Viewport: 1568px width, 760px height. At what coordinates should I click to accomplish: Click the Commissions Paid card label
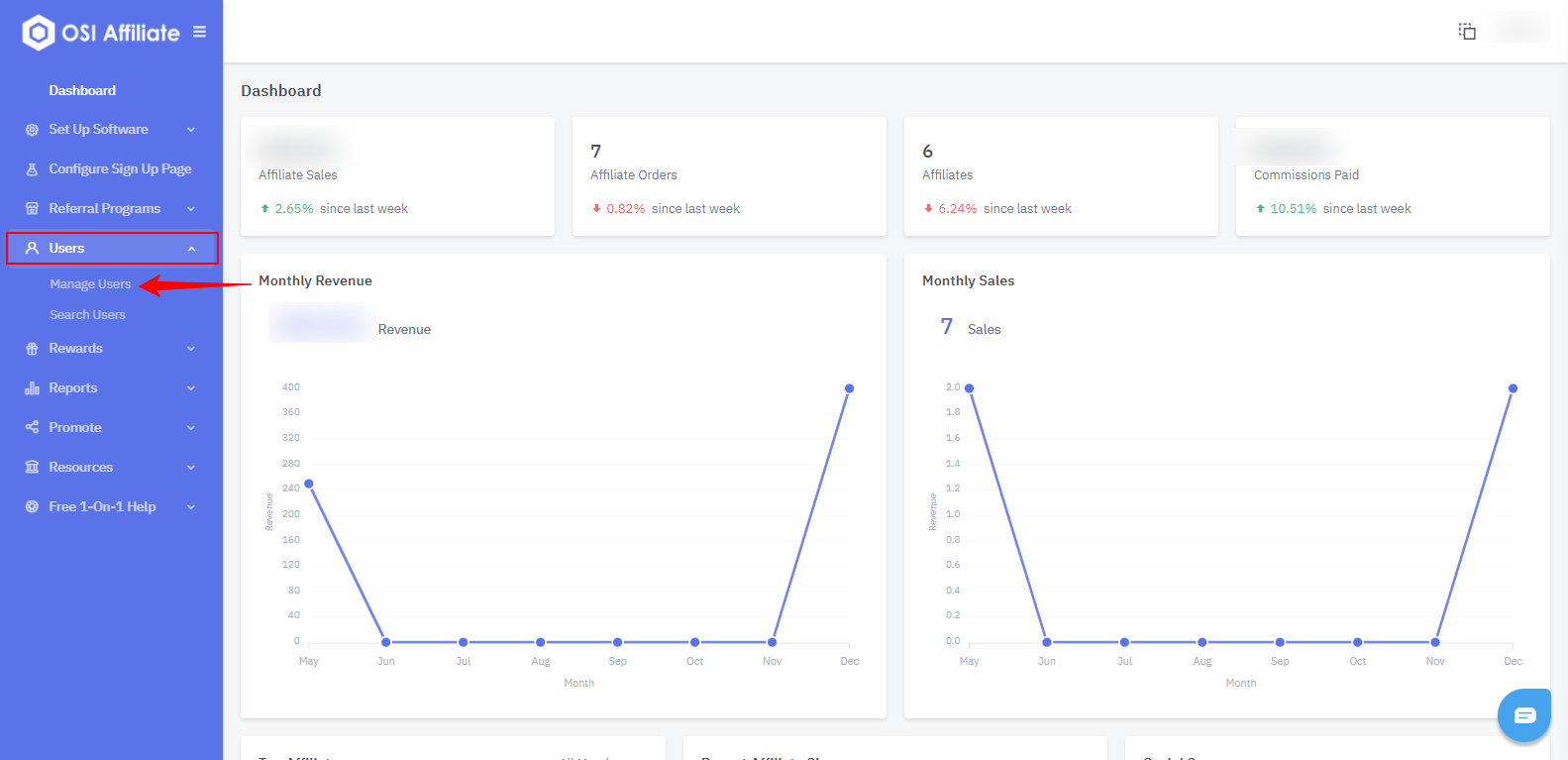pos(1307,175)
